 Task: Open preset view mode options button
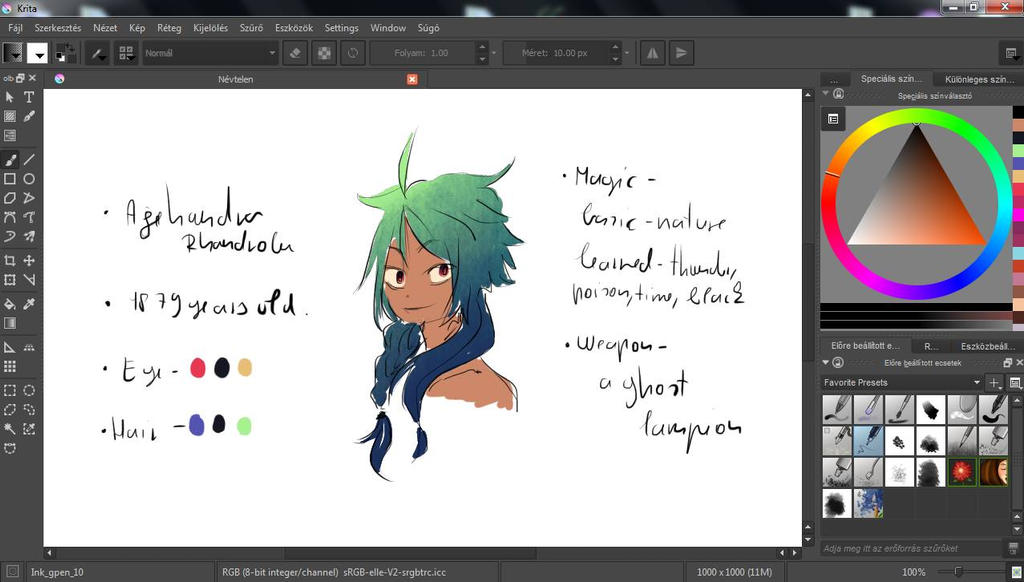[1015, 382]
